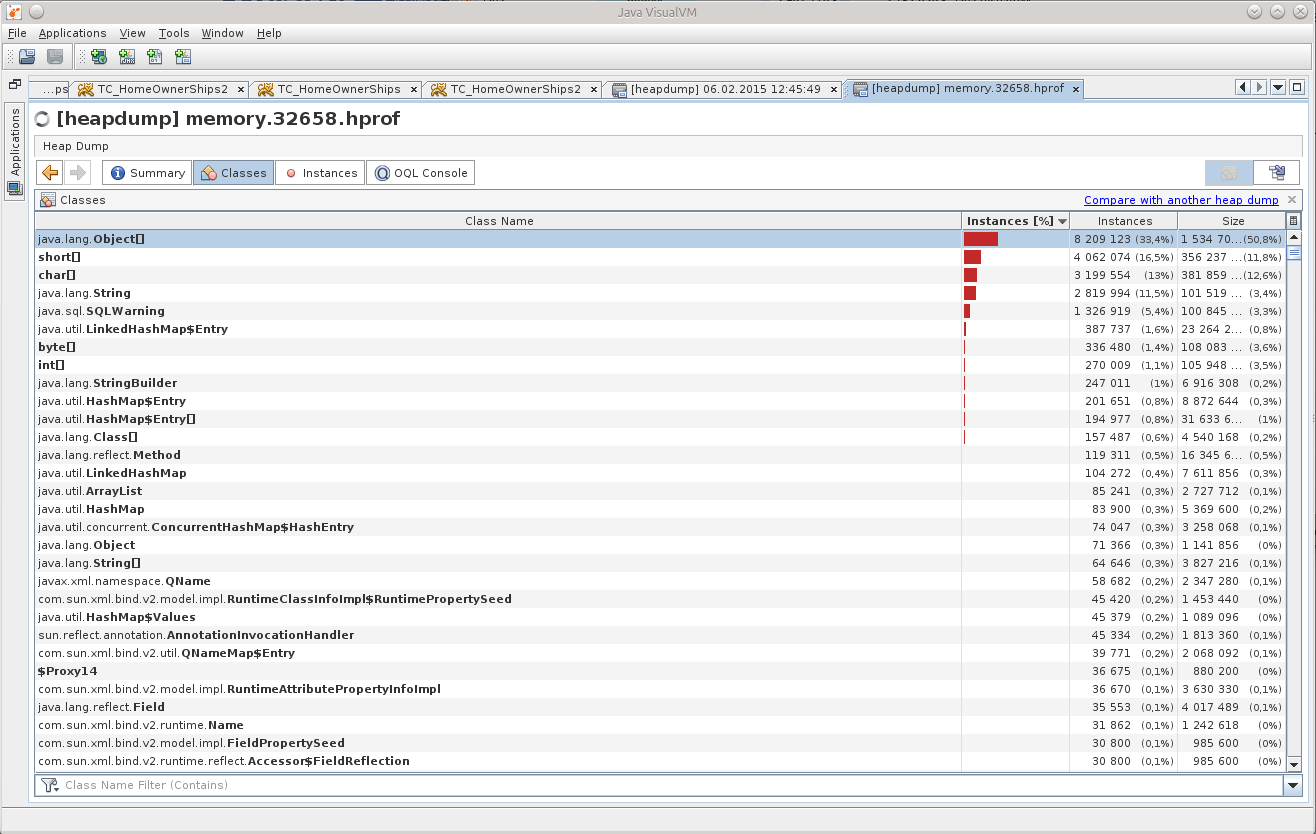Click the Java VisualVM window icon
The image size is (1316, 834).
click(12, 11)
